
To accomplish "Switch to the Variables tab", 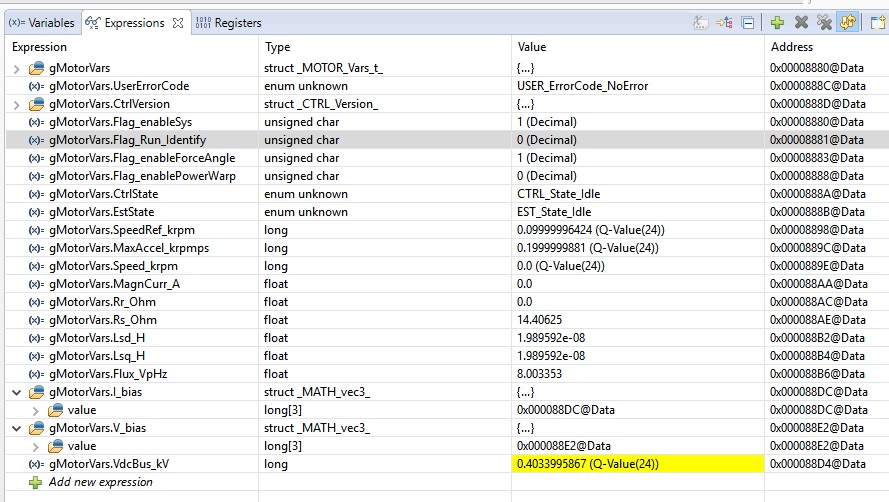I will click(x=42, y=23).
